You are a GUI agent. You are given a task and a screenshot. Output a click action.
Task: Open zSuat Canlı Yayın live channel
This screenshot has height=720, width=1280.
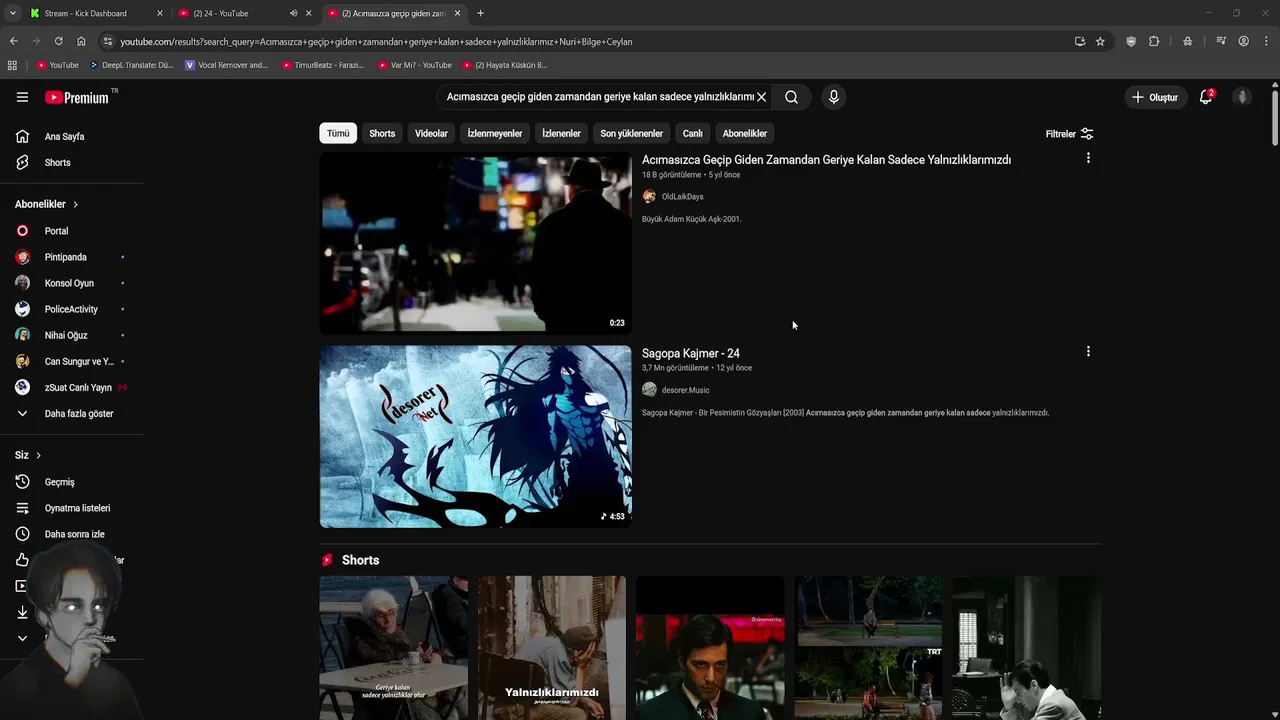78,387
